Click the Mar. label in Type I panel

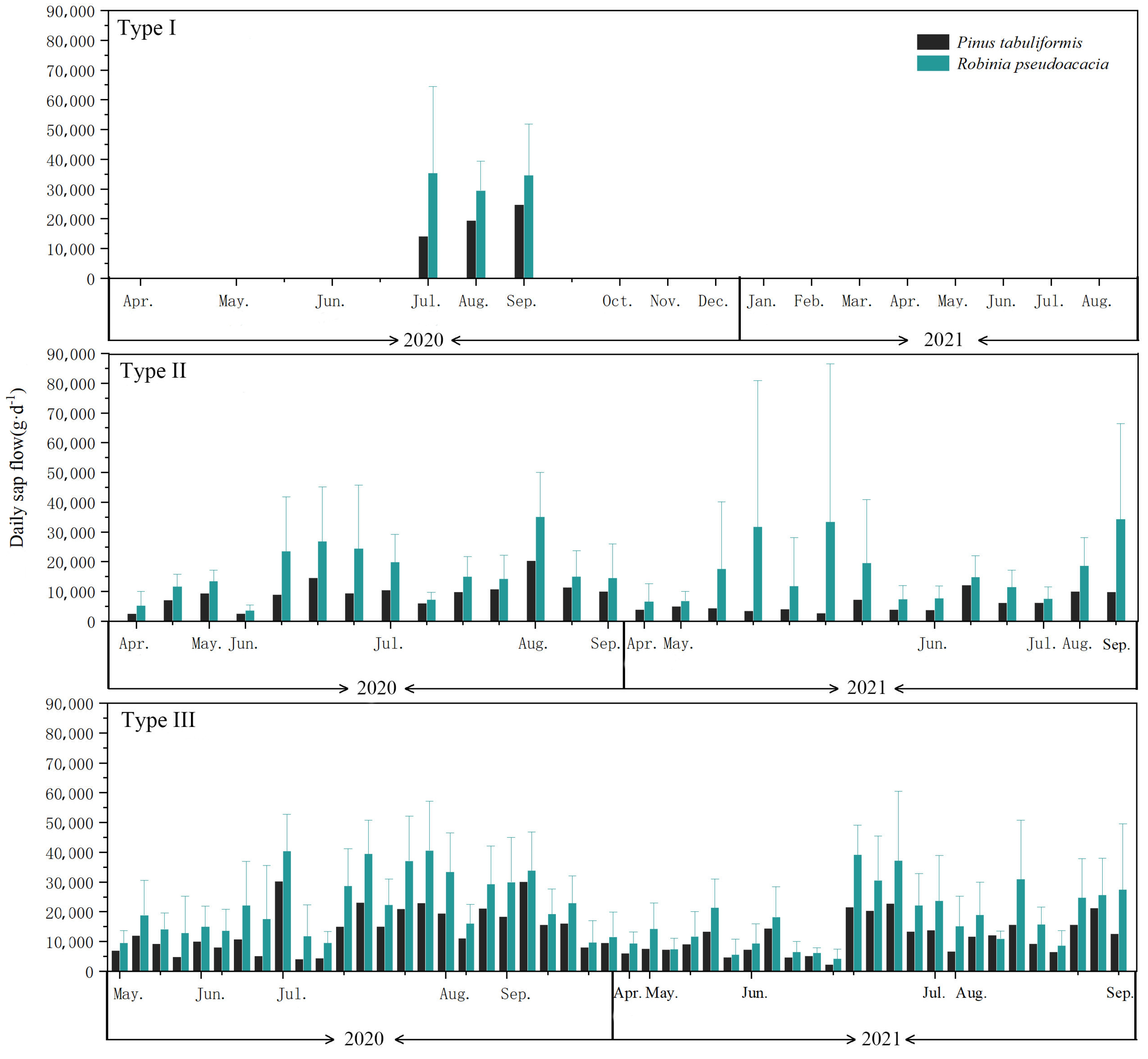coord(856,301)
